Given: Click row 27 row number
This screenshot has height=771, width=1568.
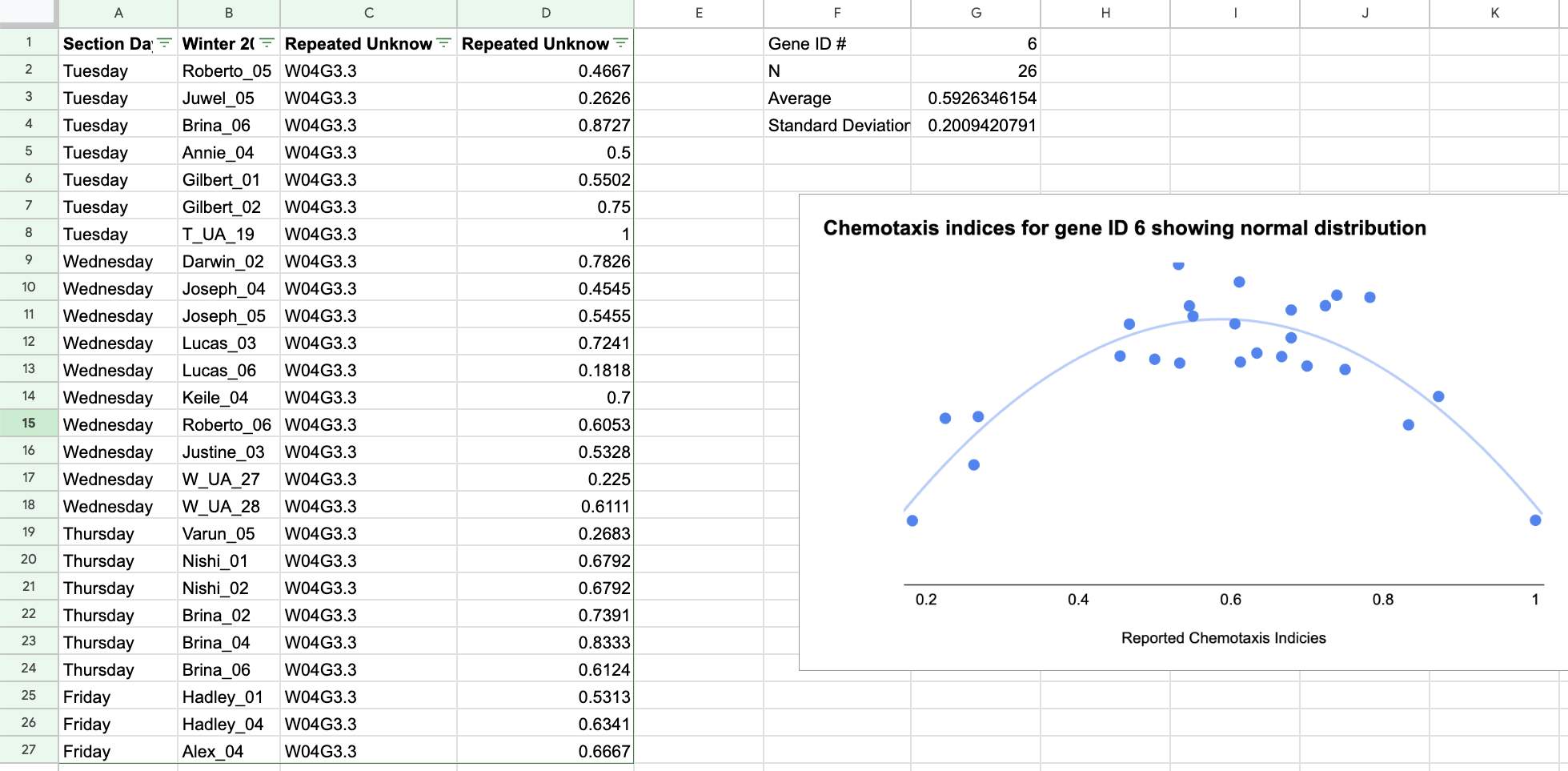Looking at the screenshot, I should pos(28,751).
